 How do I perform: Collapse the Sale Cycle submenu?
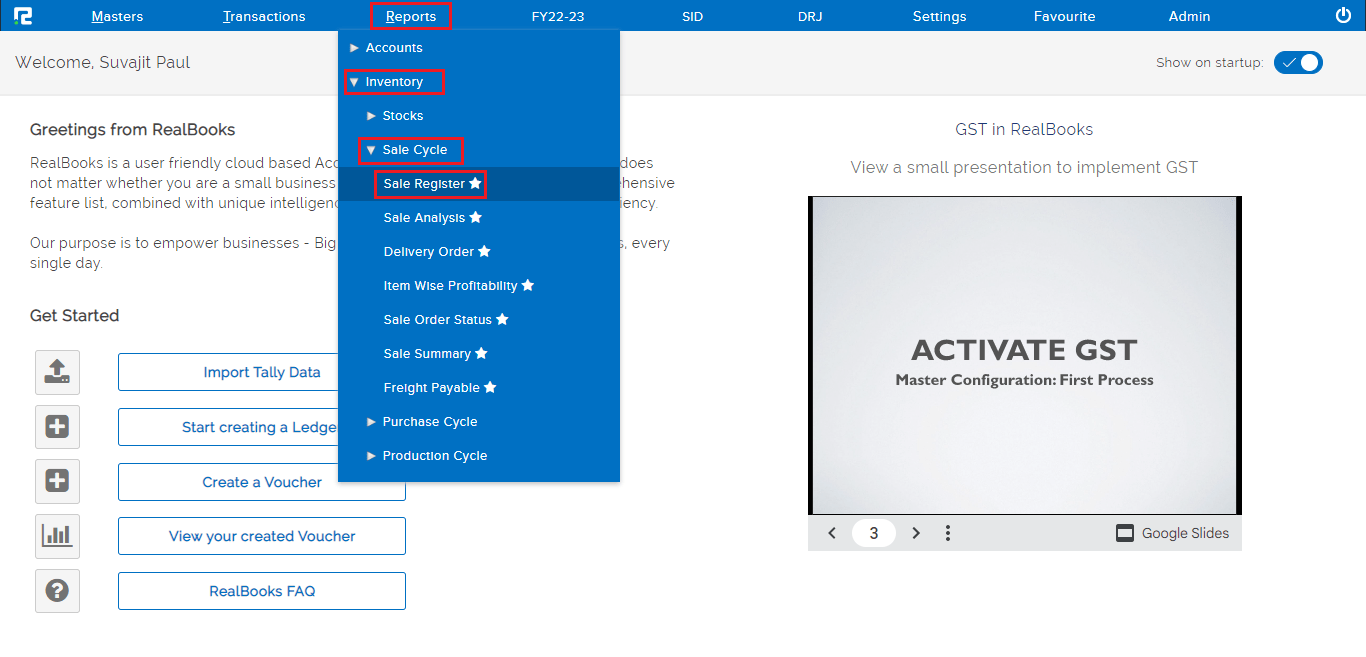point(413,150)
